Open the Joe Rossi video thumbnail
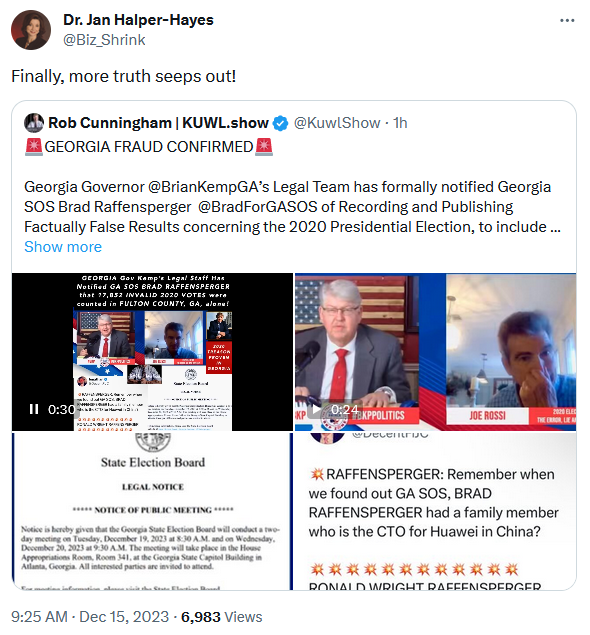The width and height of the screenshot is (590, 635). [x=435, y=352]
